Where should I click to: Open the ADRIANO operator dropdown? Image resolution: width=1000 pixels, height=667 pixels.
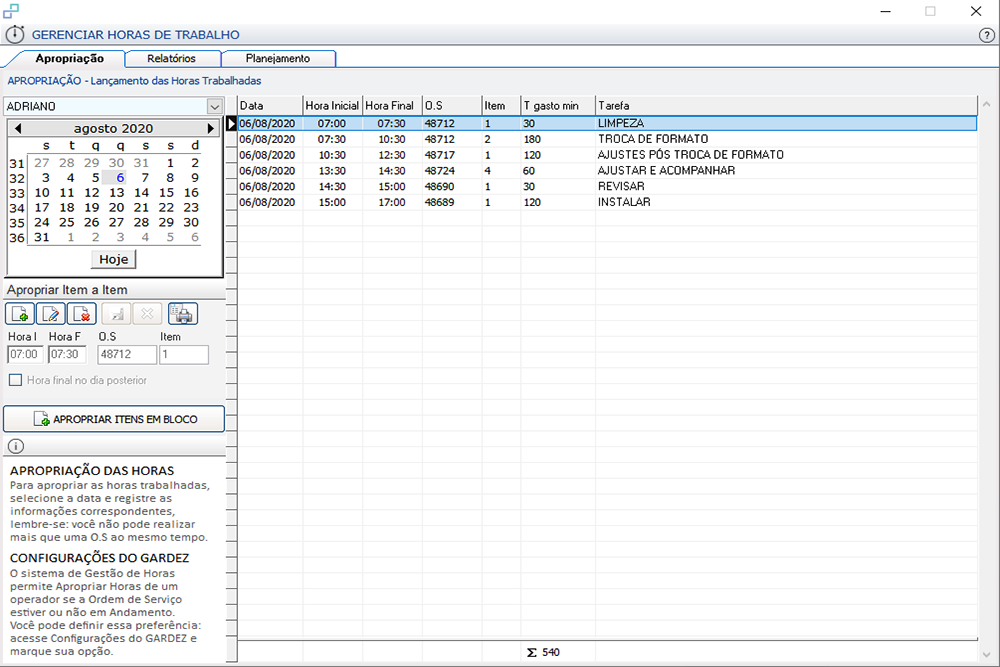tap(215, 106)
